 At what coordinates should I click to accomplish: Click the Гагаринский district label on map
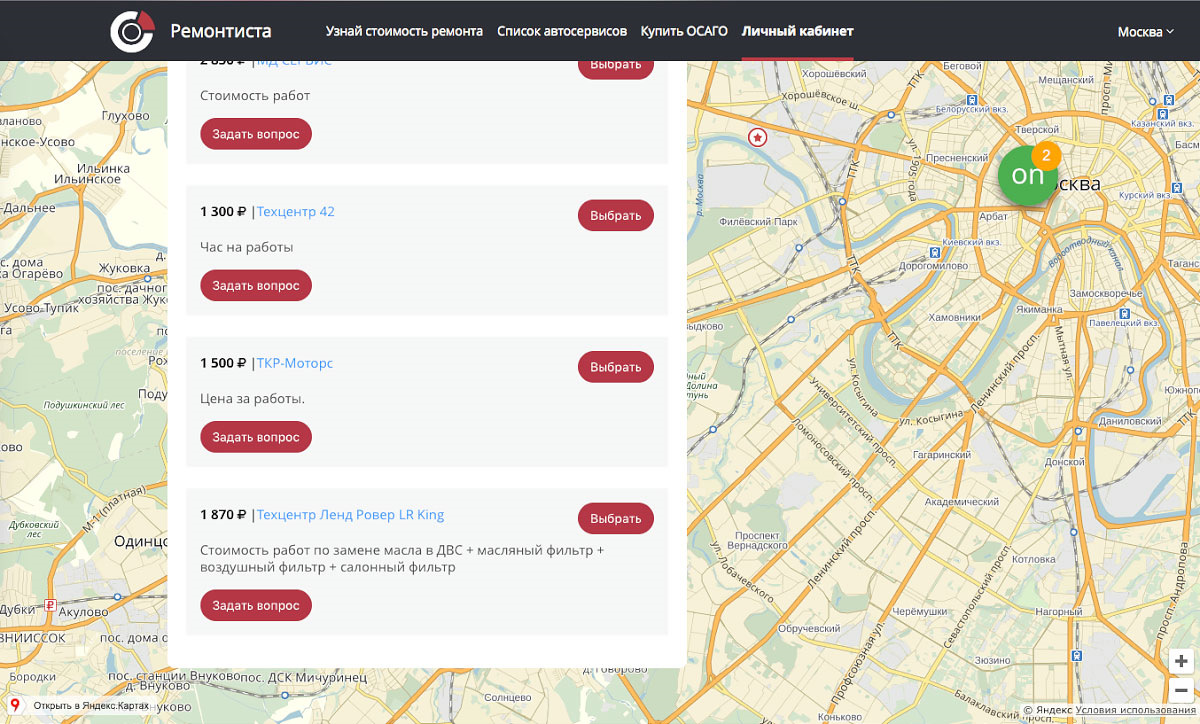(x=941, y=455)
